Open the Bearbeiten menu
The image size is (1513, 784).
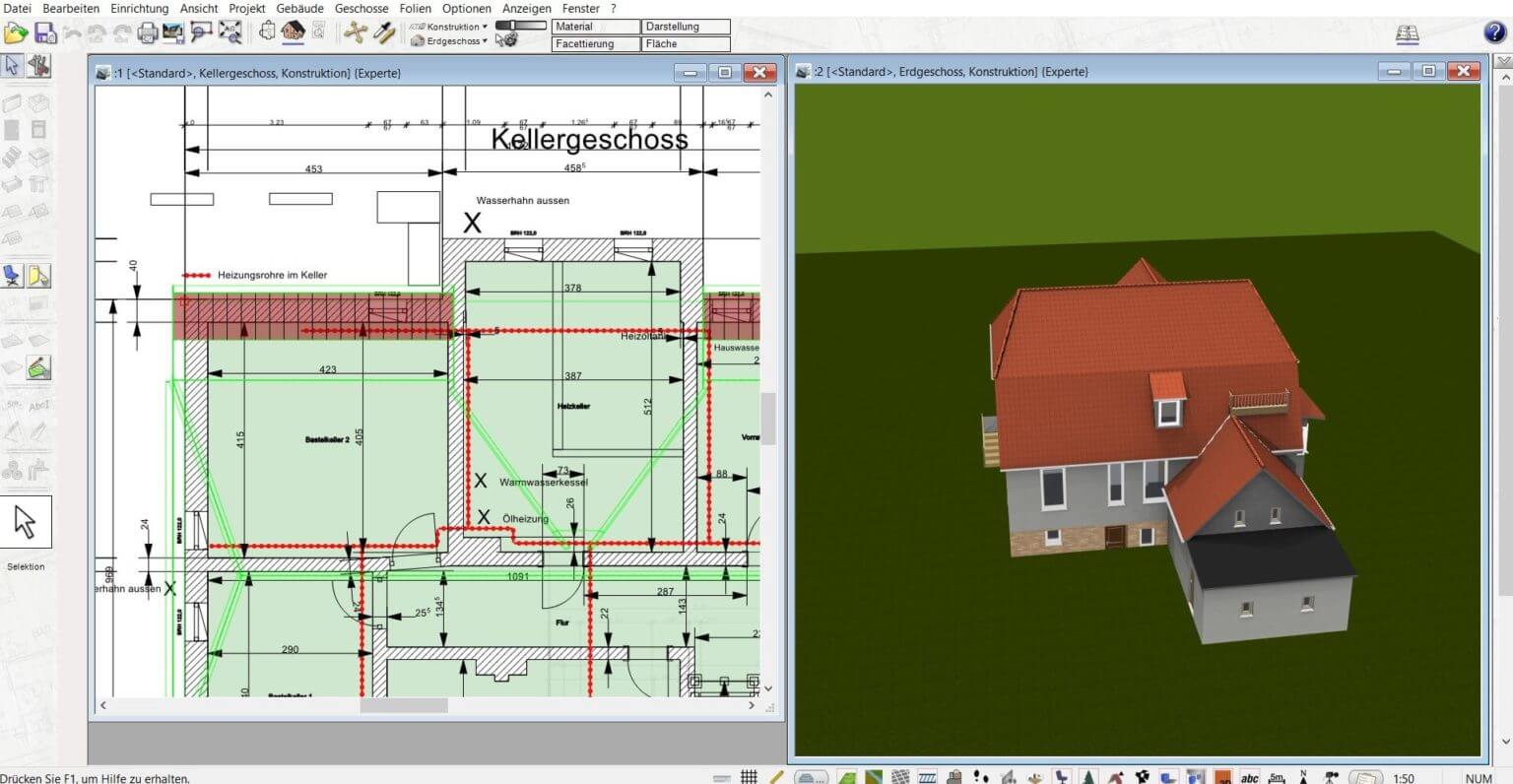click(x=71, y=8)
